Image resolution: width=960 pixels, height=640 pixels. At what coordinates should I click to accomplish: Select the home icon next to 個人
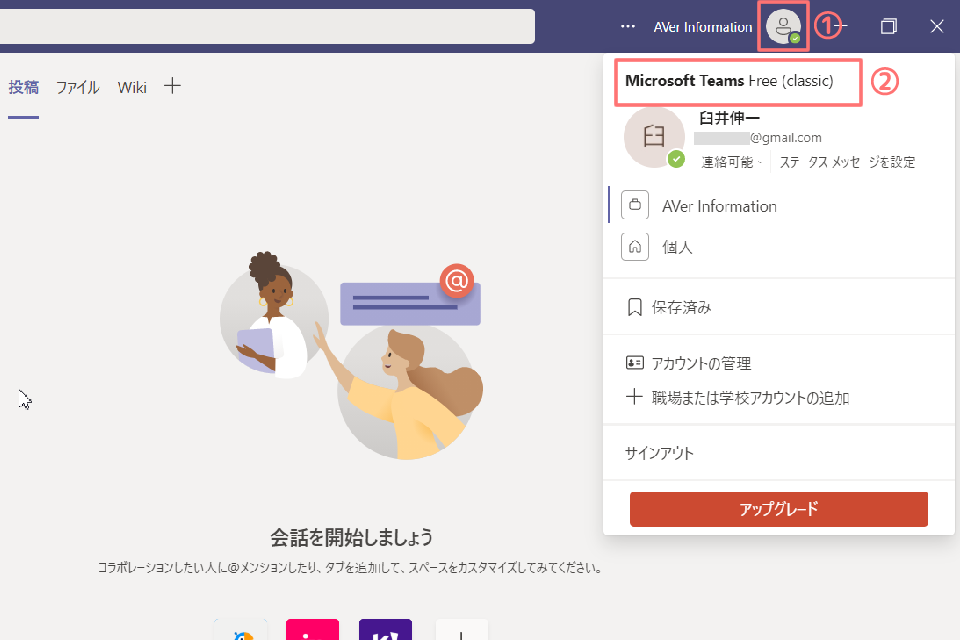pos(635,246)
